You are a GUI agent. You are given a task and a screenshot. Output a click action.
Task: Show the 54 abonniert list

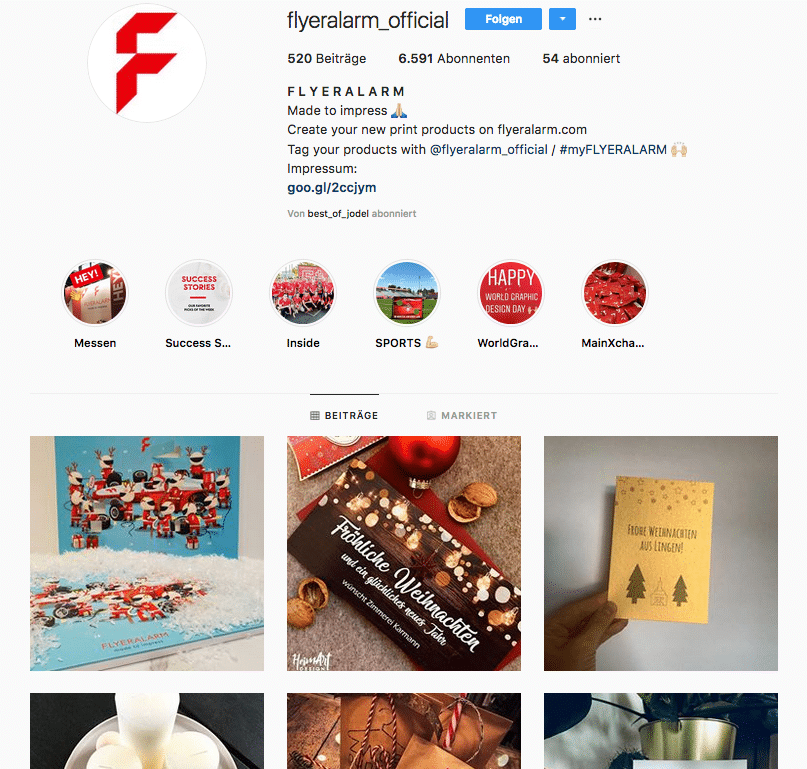click(581, 59)
